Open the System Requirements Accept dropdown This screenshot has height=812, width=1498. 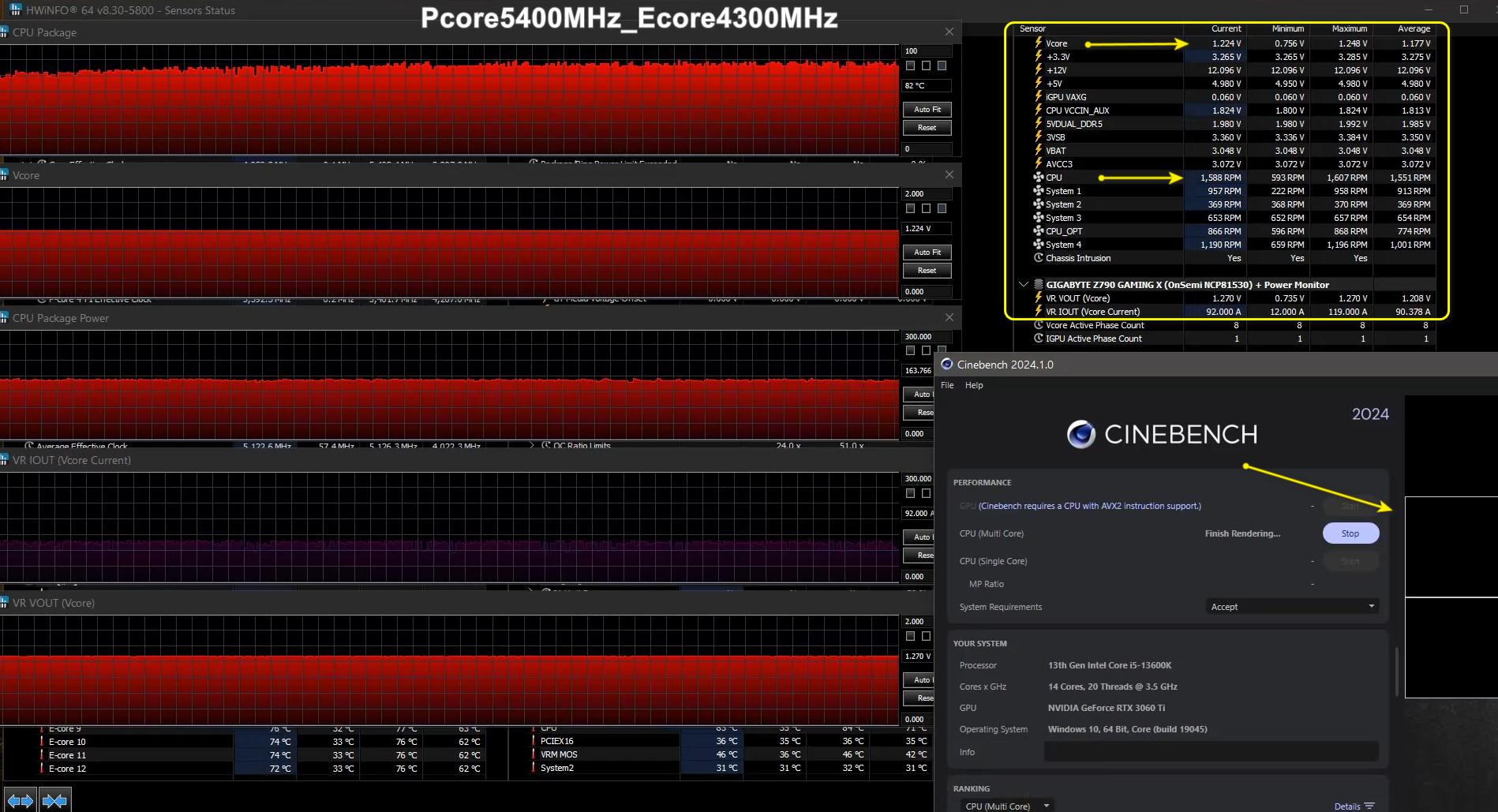coord(1292,606)
